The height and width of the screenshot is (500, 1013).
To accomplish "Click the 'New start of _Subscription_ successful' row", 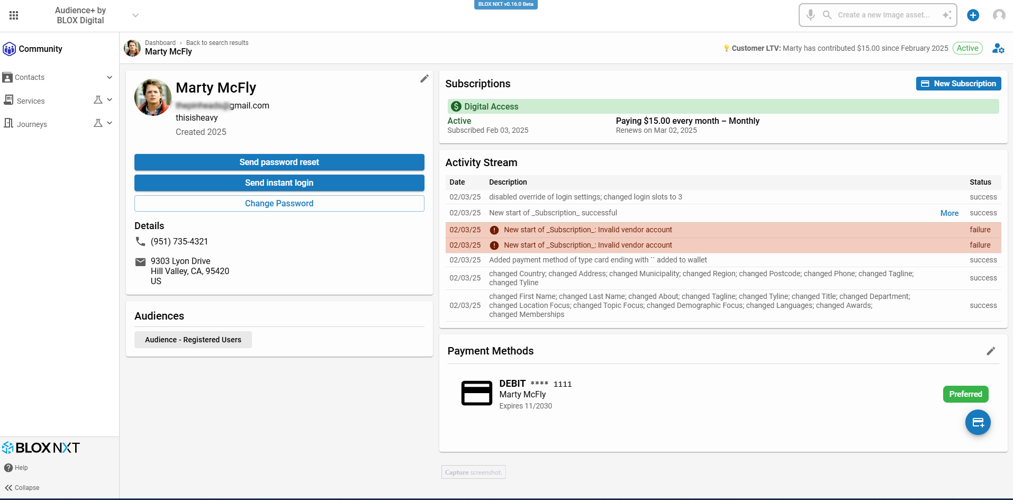I will coord(723,213).
